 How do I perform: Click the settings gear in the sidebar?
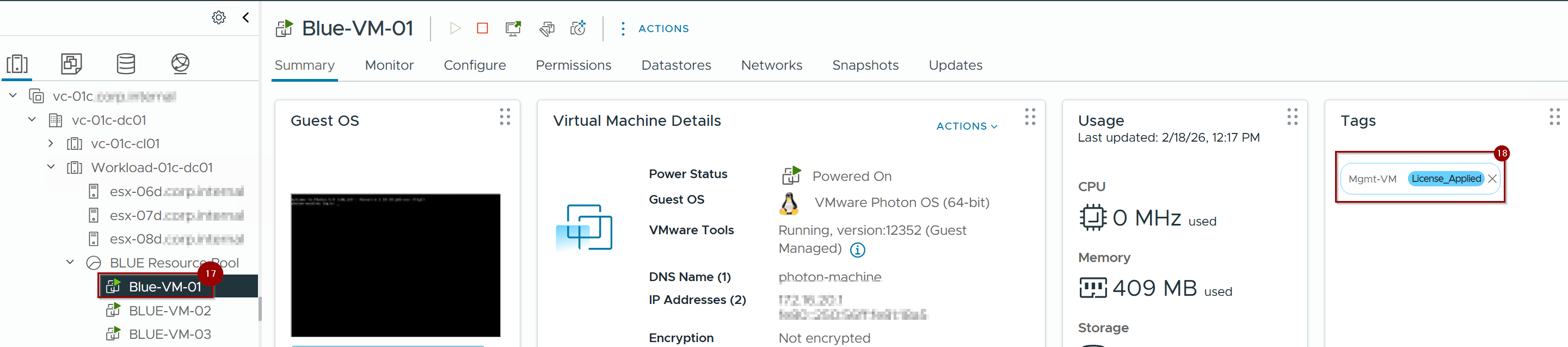tap(219, 17)
